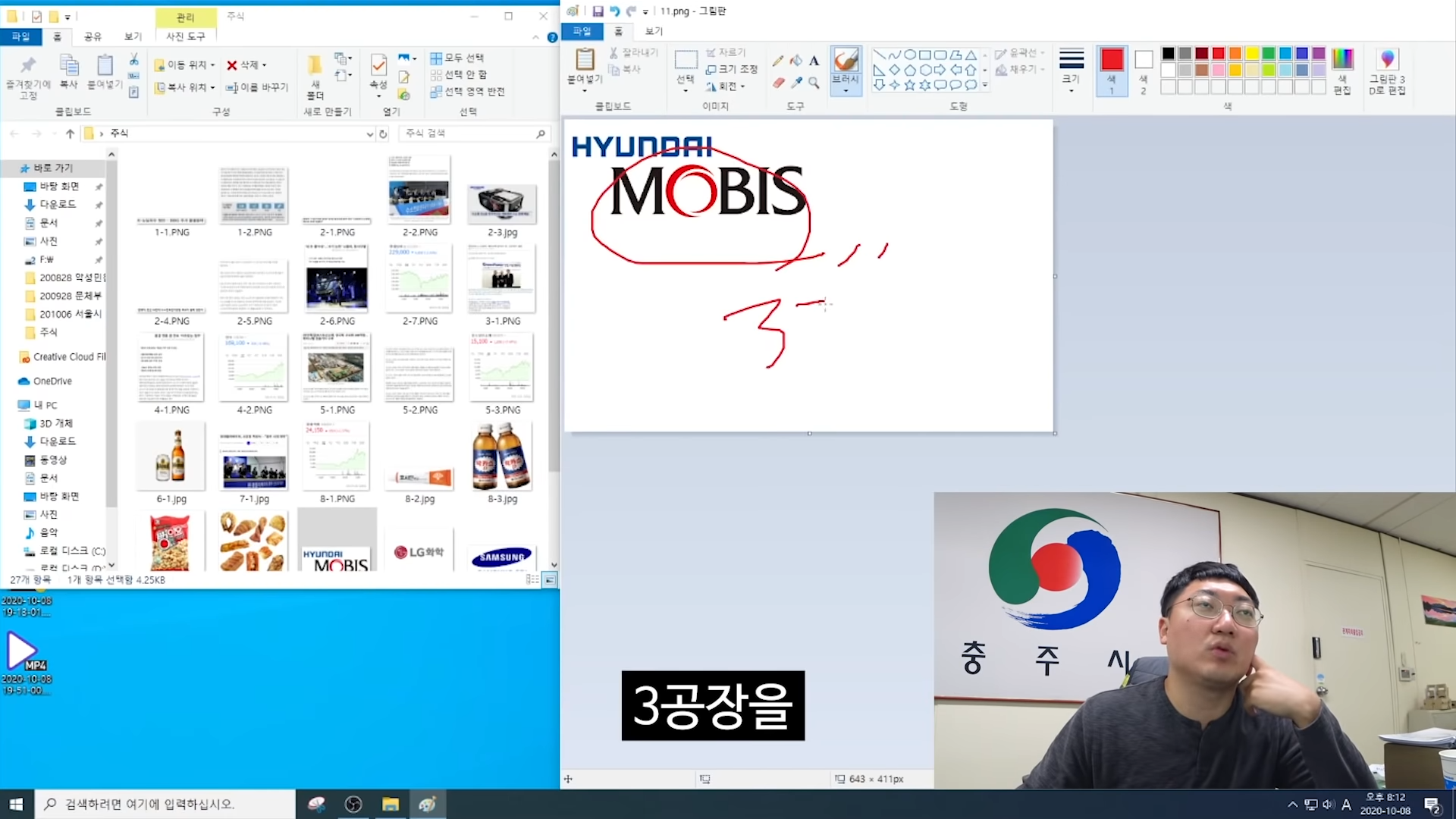The width and height of the screenshot is (1456, 819).
Task: Choose the Text tool A icon
Action: tap(814, 61)
